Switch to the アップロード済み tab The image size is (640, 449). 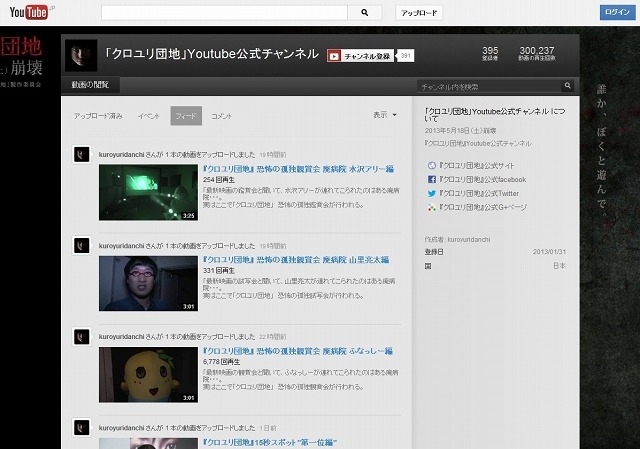(98, 116)
